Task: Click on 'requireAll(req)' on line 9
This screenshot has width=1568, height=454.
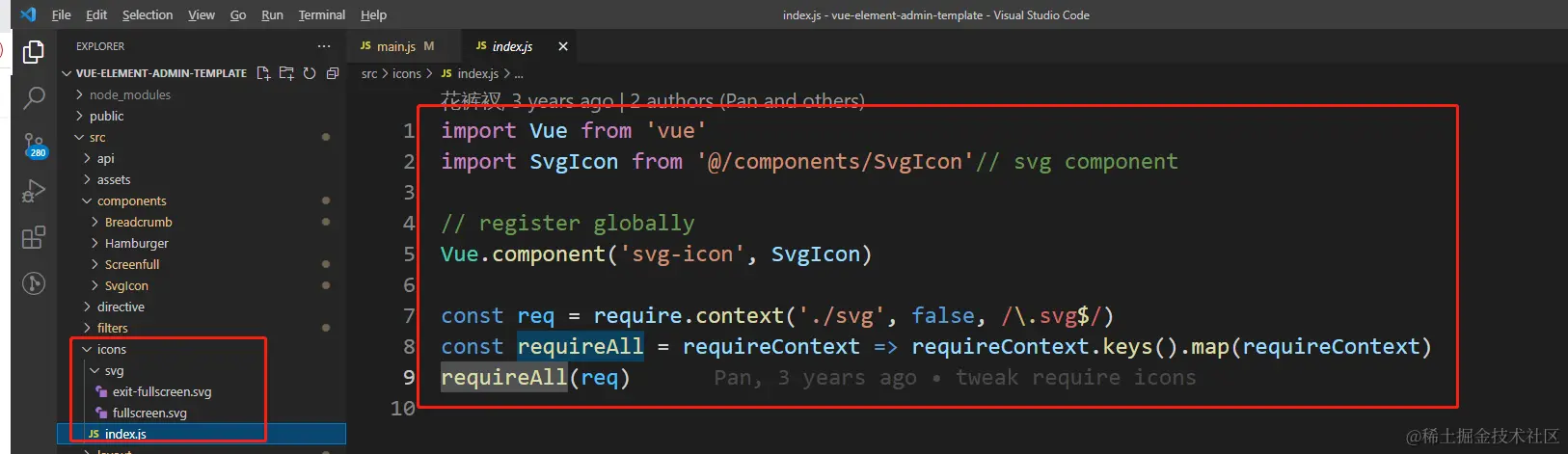Action: 535,377
